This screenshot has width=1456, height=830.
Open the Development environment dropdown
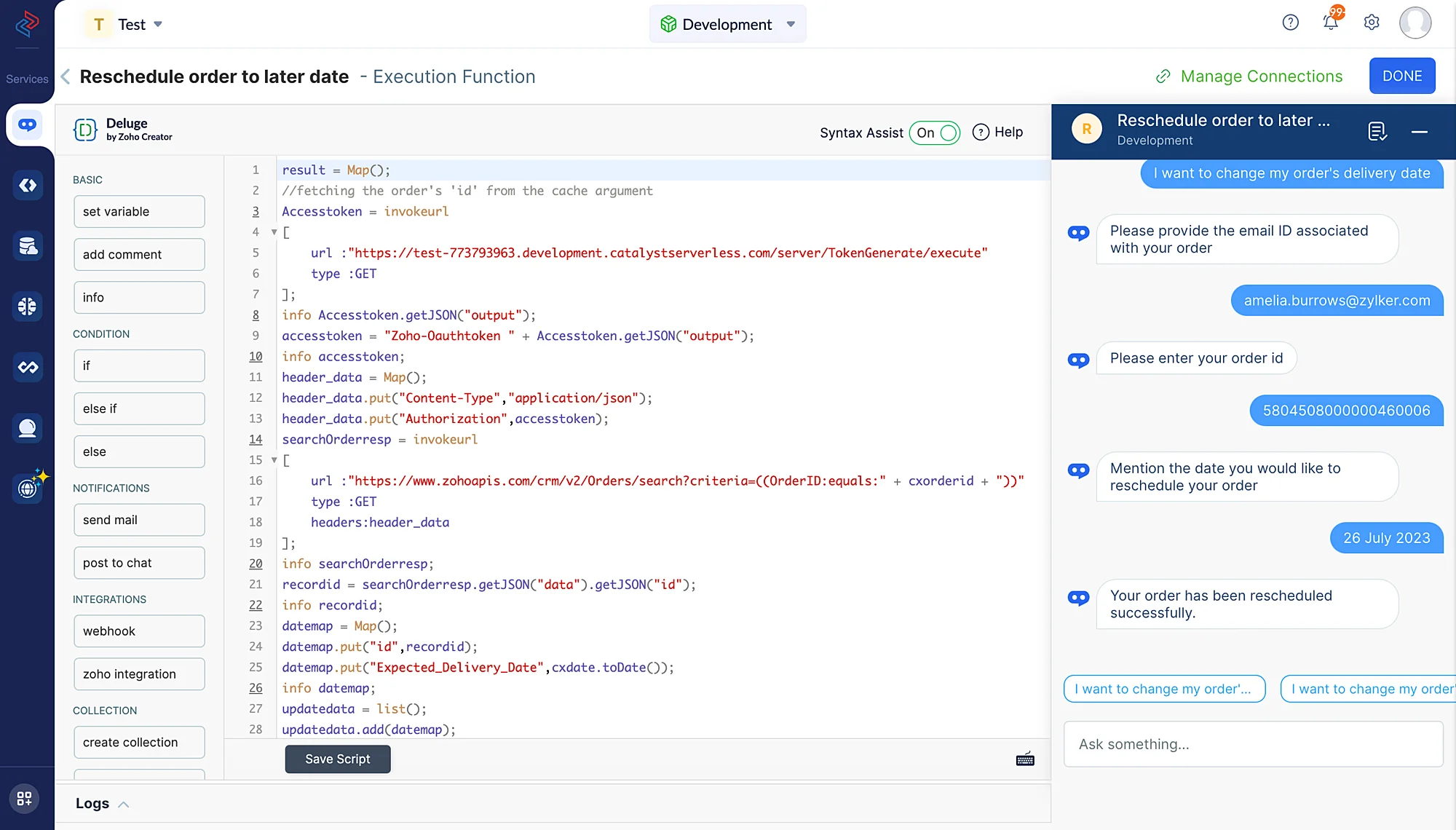[x=727, y=24]
